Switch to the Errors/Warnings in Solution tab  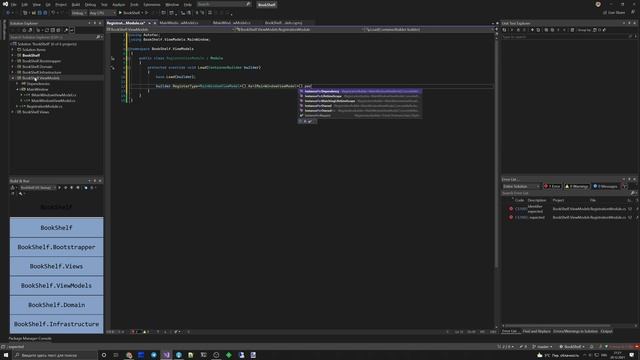pyautogui.click(x=576, y=331)
